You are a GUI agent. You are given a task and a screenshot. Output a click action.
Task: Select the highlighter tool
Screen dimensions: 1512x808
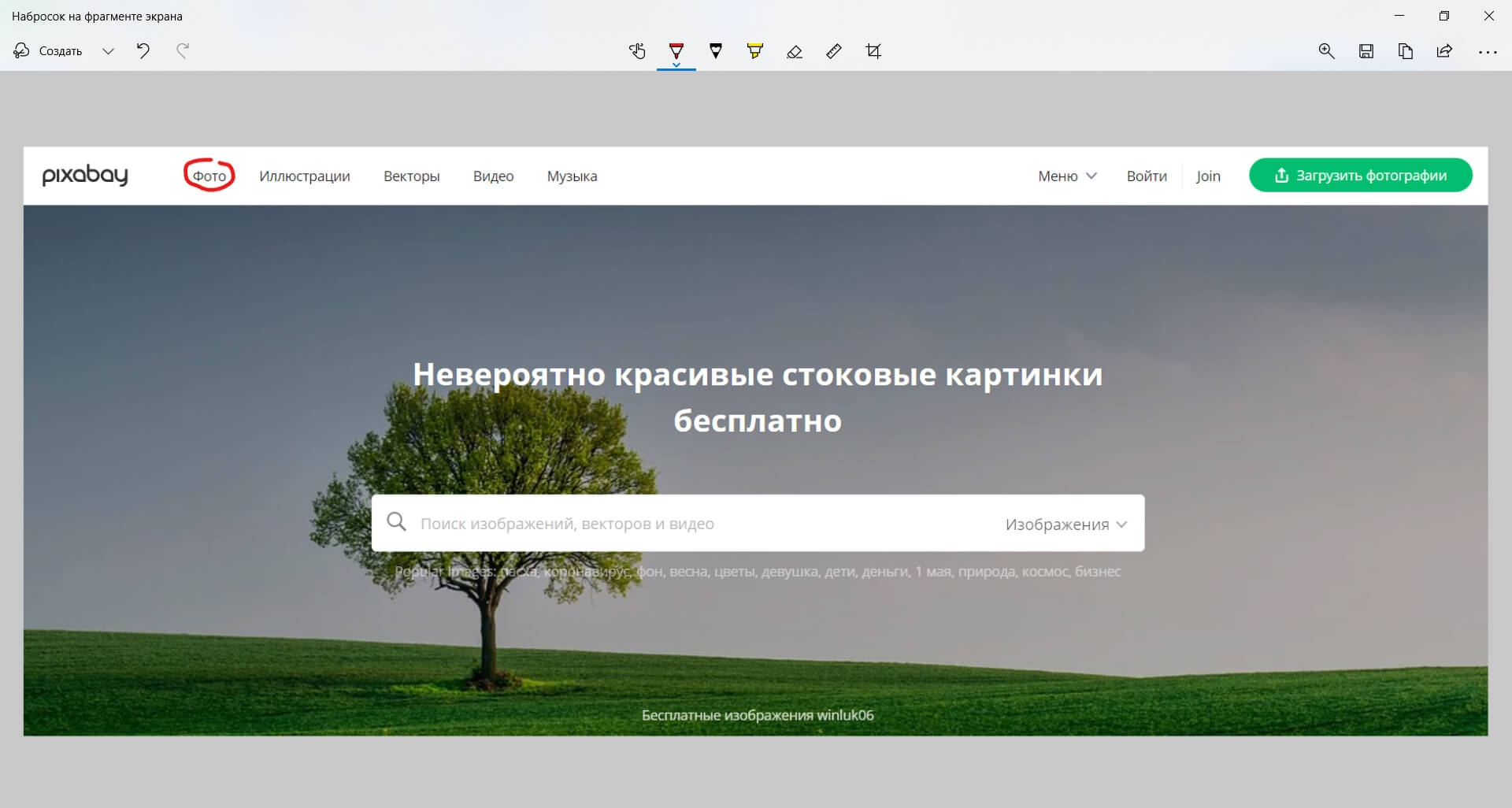coord(755,51)
